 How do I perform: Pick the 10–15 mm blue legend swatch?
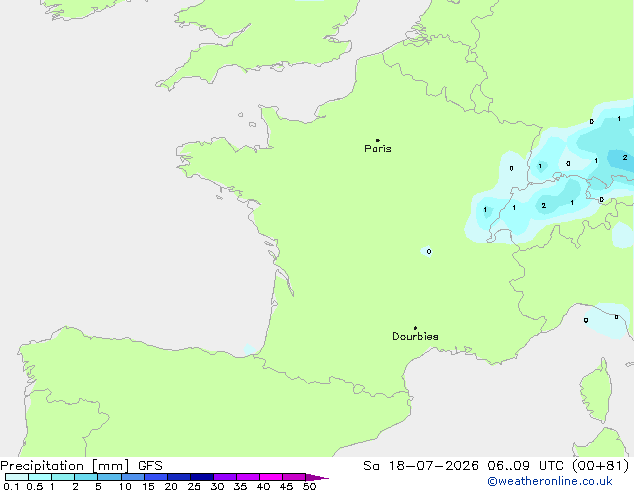[133, 477]
